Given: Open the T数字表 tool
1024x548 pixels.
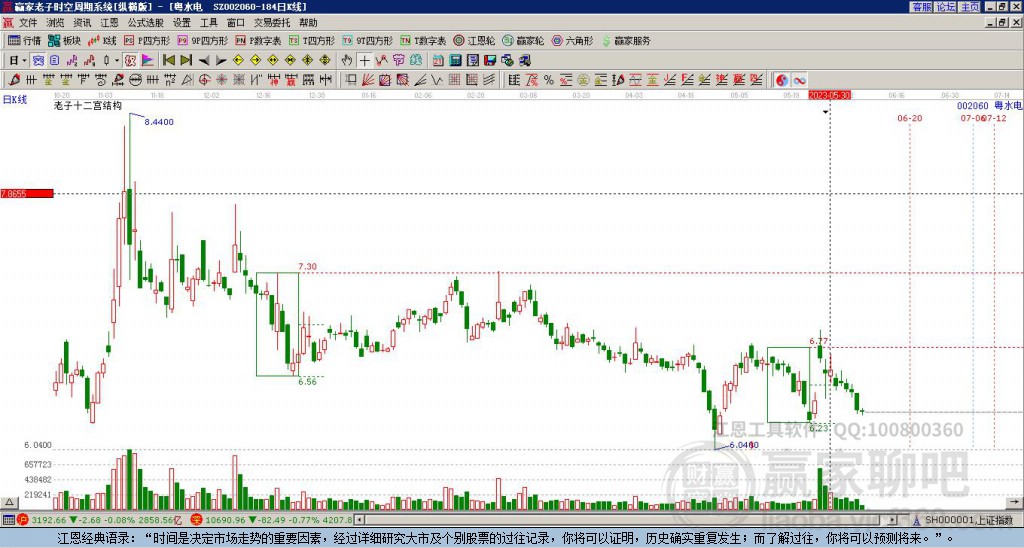Looking at the screenshot, I should click(423, 40).
